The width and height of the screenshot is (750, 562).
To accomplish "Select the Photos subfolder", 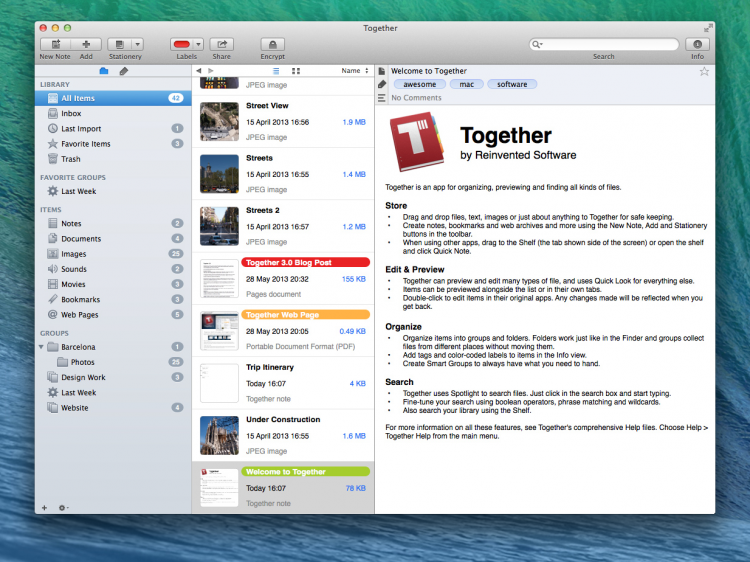I will coord(113,362).
